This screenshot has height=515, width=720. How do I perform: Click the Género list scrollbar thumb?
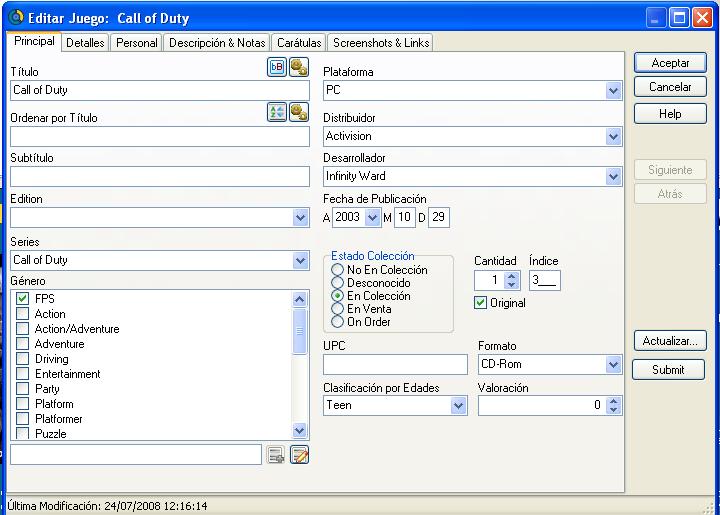(x=299, y=331)
